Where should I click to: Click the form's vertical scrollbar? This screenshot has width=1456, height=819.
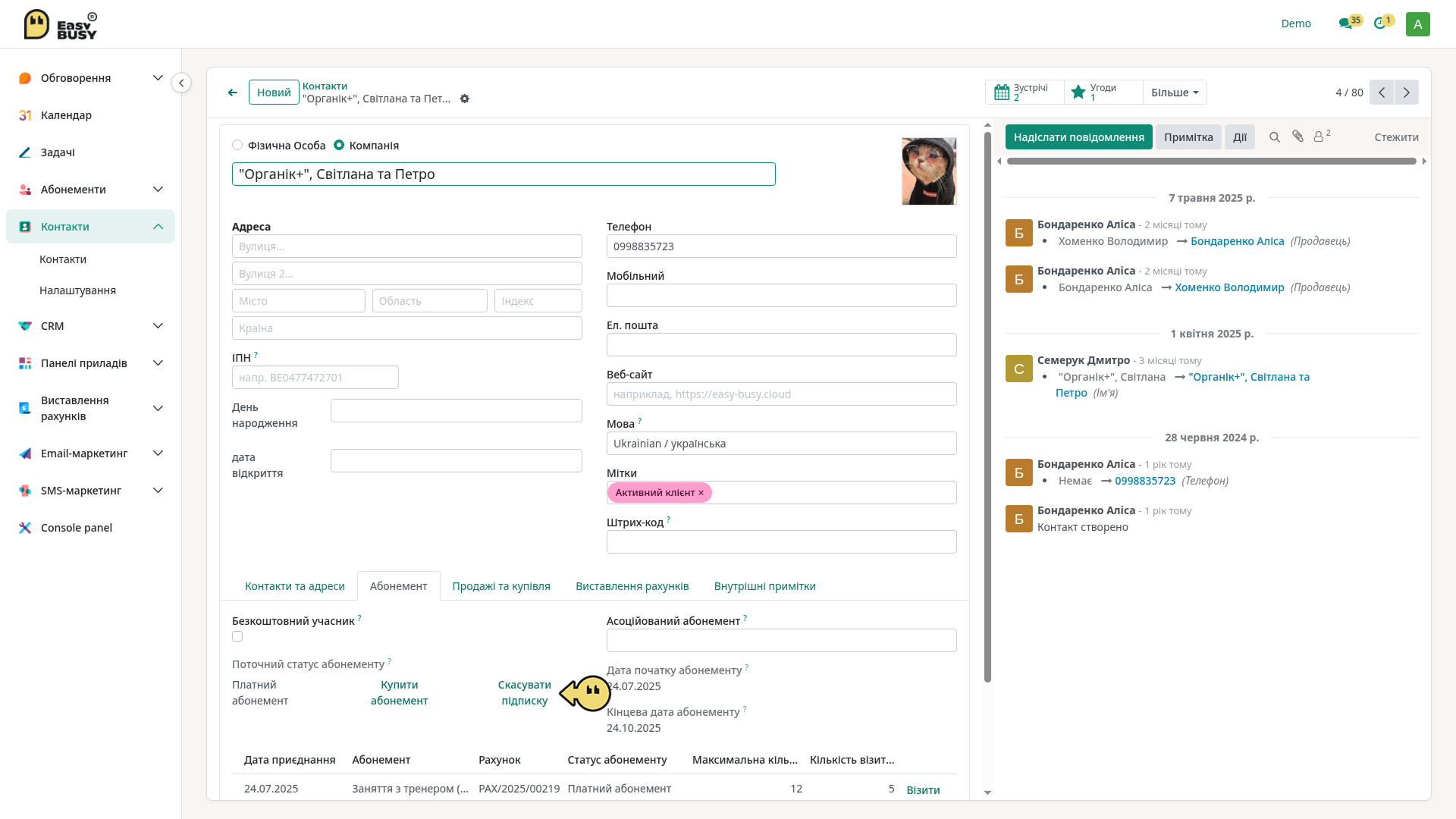[987, 406]
